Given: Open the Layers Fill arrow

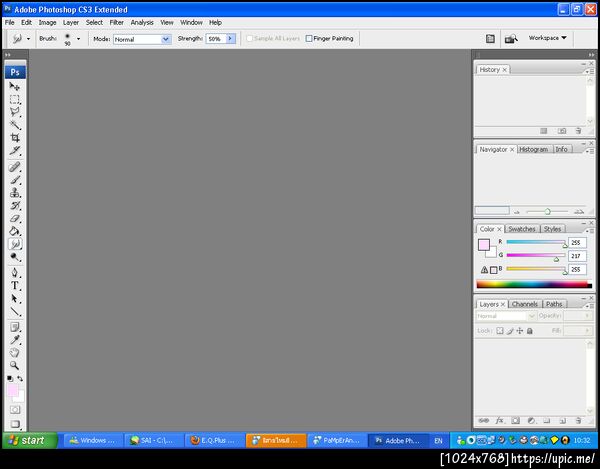Looking at the screenshot, I should coord(587,331).
